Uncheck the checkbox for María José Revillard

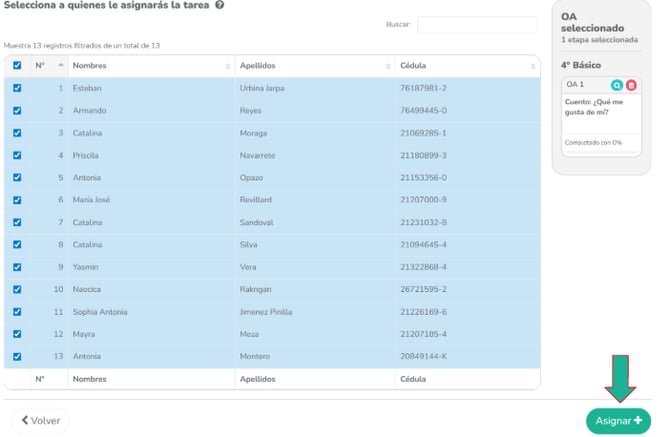click(17, 200)
